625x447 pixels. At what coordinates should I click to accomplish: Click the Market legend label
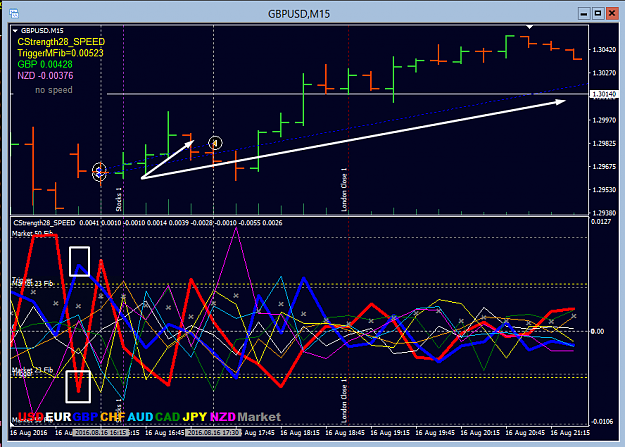pos(259,417)
